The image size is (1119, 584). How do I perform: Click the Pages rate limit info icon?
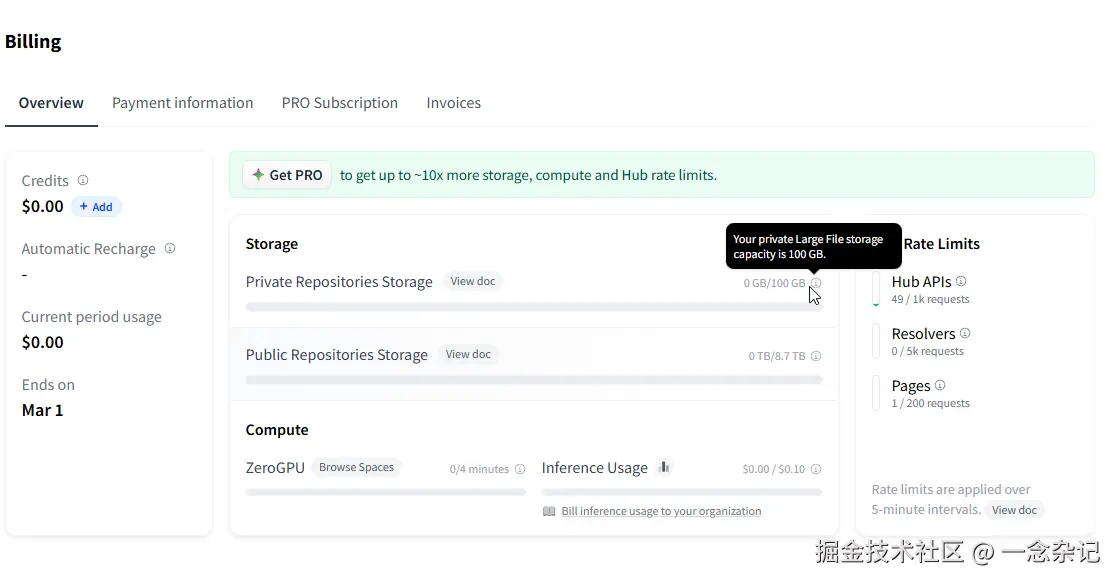[x=940, y=385]
